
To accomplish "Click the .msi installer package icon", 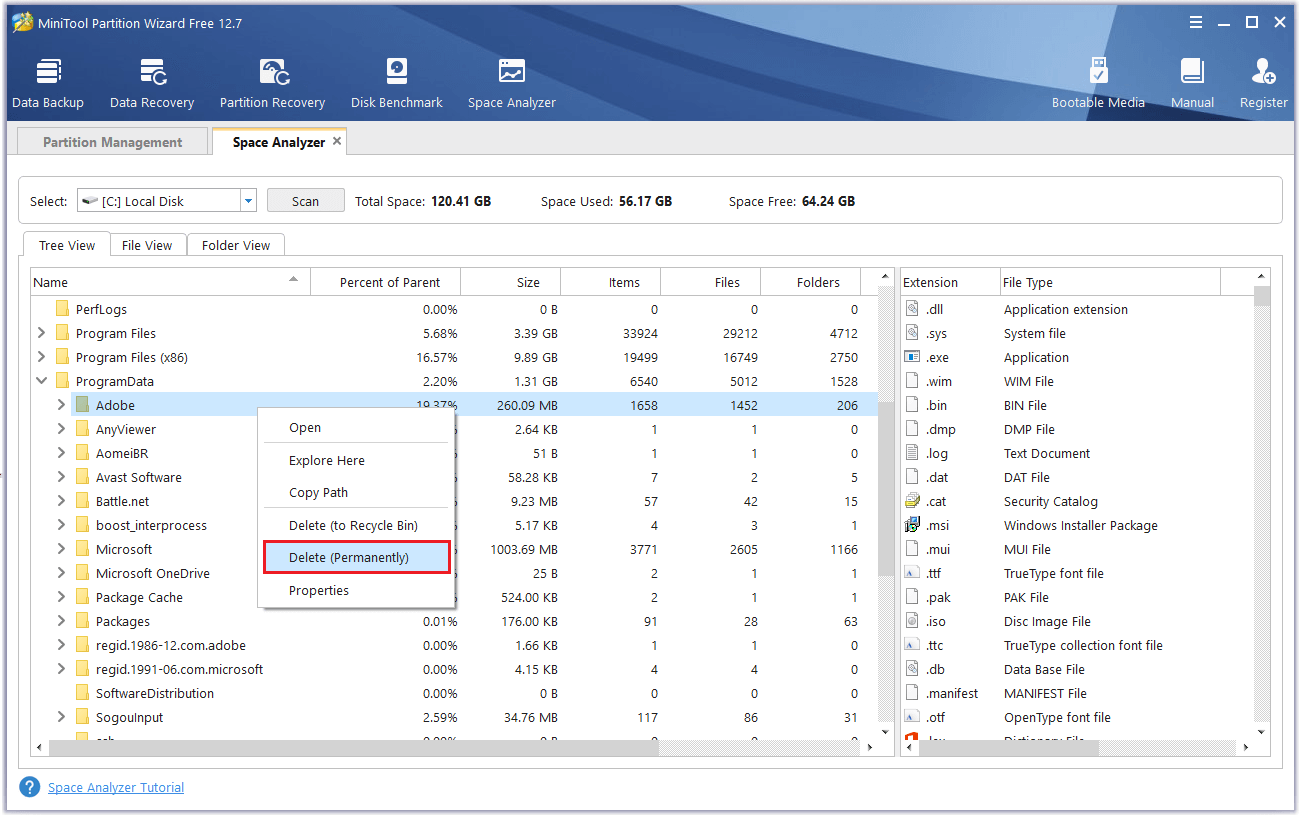I will point(911,525).
